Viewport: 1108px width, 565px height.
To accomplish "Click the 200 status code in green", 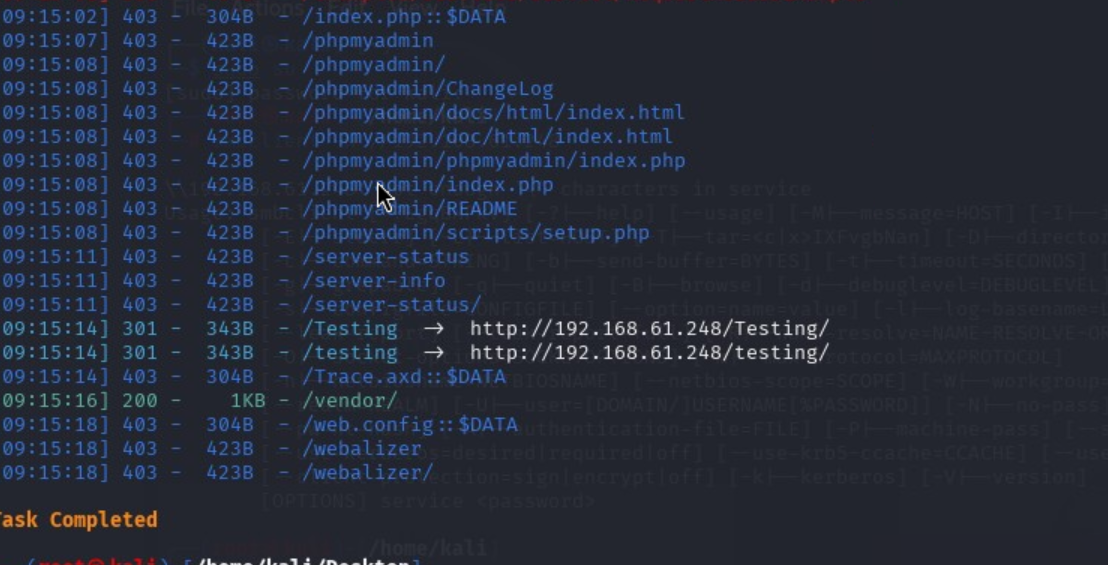I will tap(140, 401).
